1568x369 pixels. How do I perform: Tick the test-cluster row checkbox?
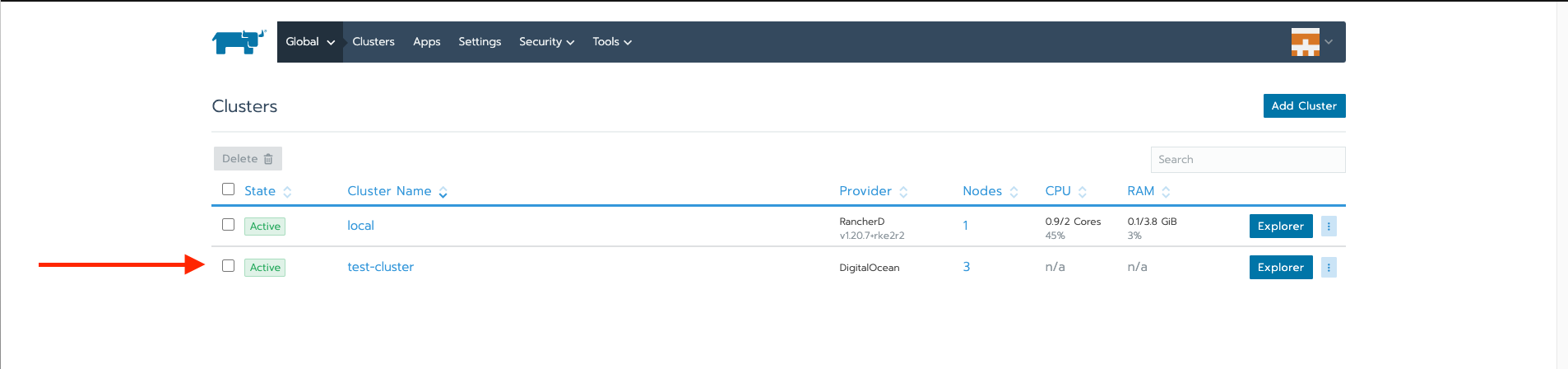click(x=229, y=266)
